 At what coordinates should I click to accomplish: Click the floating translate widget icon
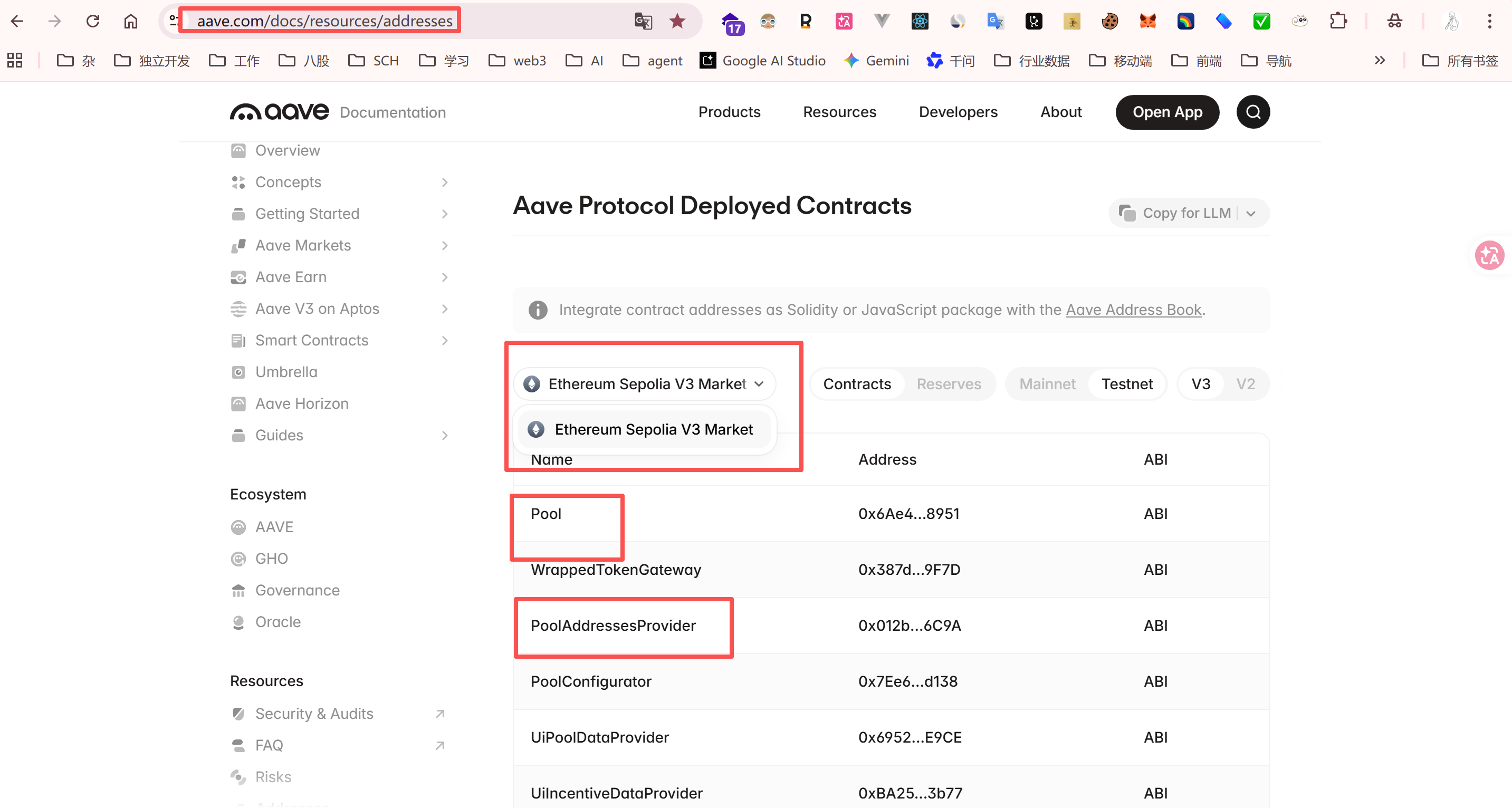(1489, 255)
